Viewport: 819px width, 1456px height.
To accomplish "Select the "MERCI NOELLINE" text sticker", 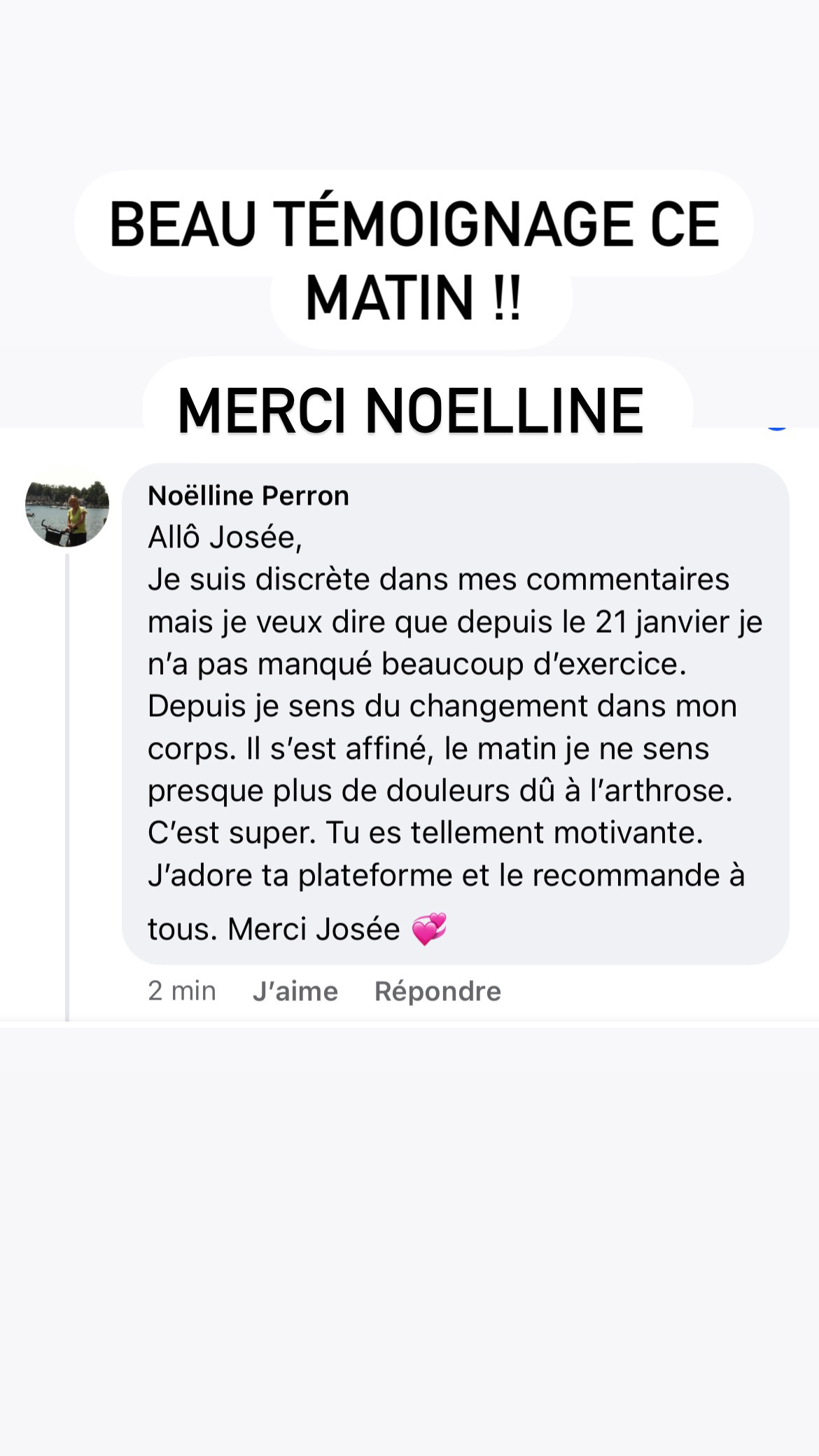I will click(x=411, y=411).
